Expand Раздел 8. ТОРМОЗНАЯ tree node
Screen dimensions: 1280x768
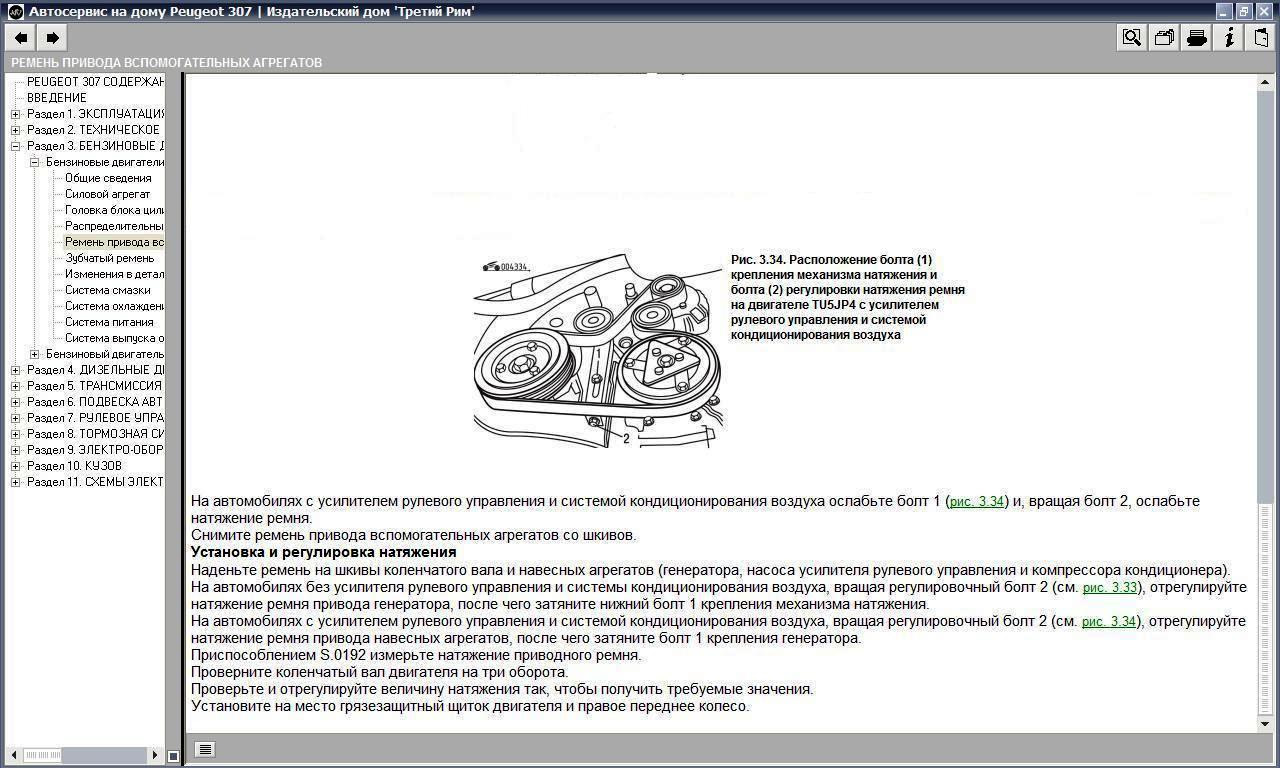coord(15,434)
